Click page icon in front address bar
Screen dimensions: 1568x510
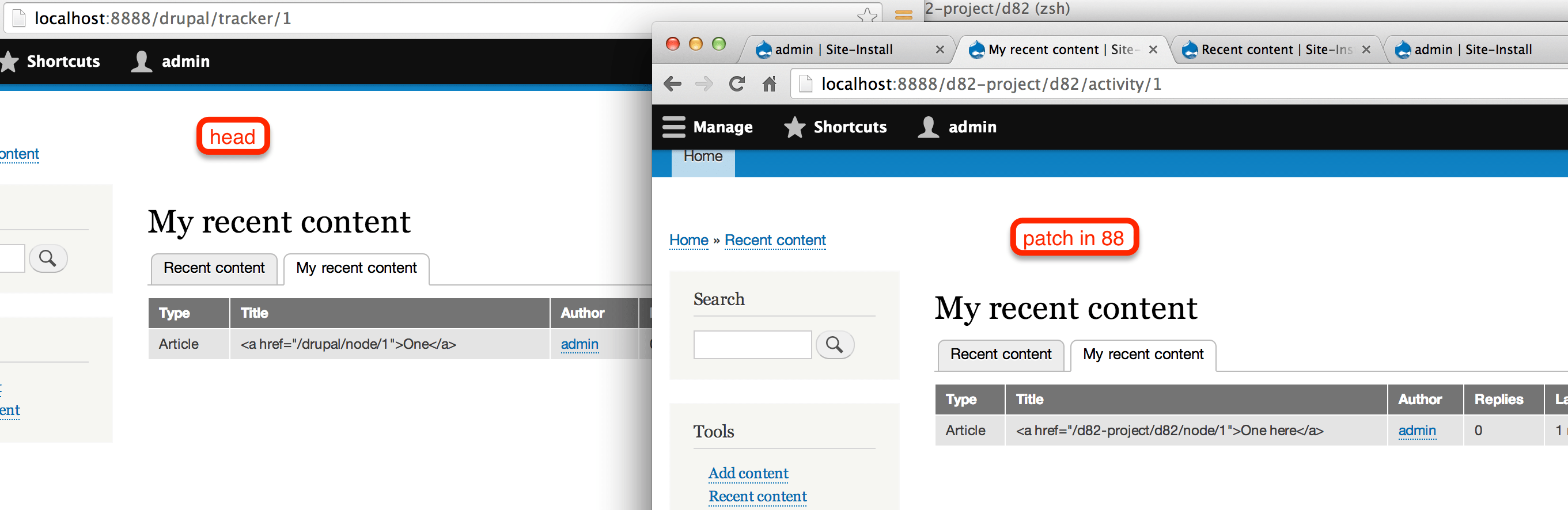[x=805, y=83]
